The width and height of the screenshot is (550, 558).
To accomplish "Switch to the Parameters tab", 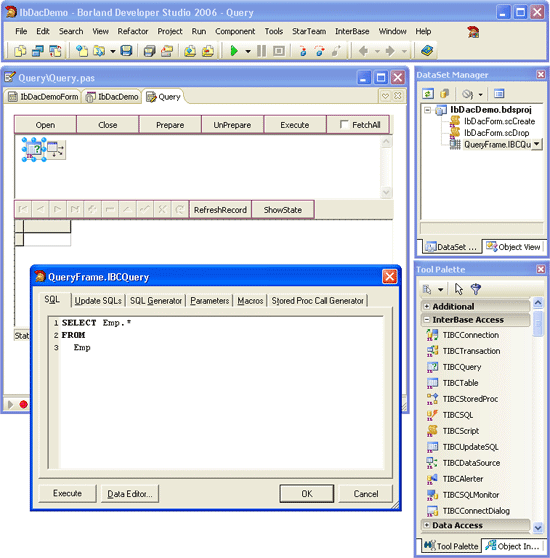I will click(210, 301).
